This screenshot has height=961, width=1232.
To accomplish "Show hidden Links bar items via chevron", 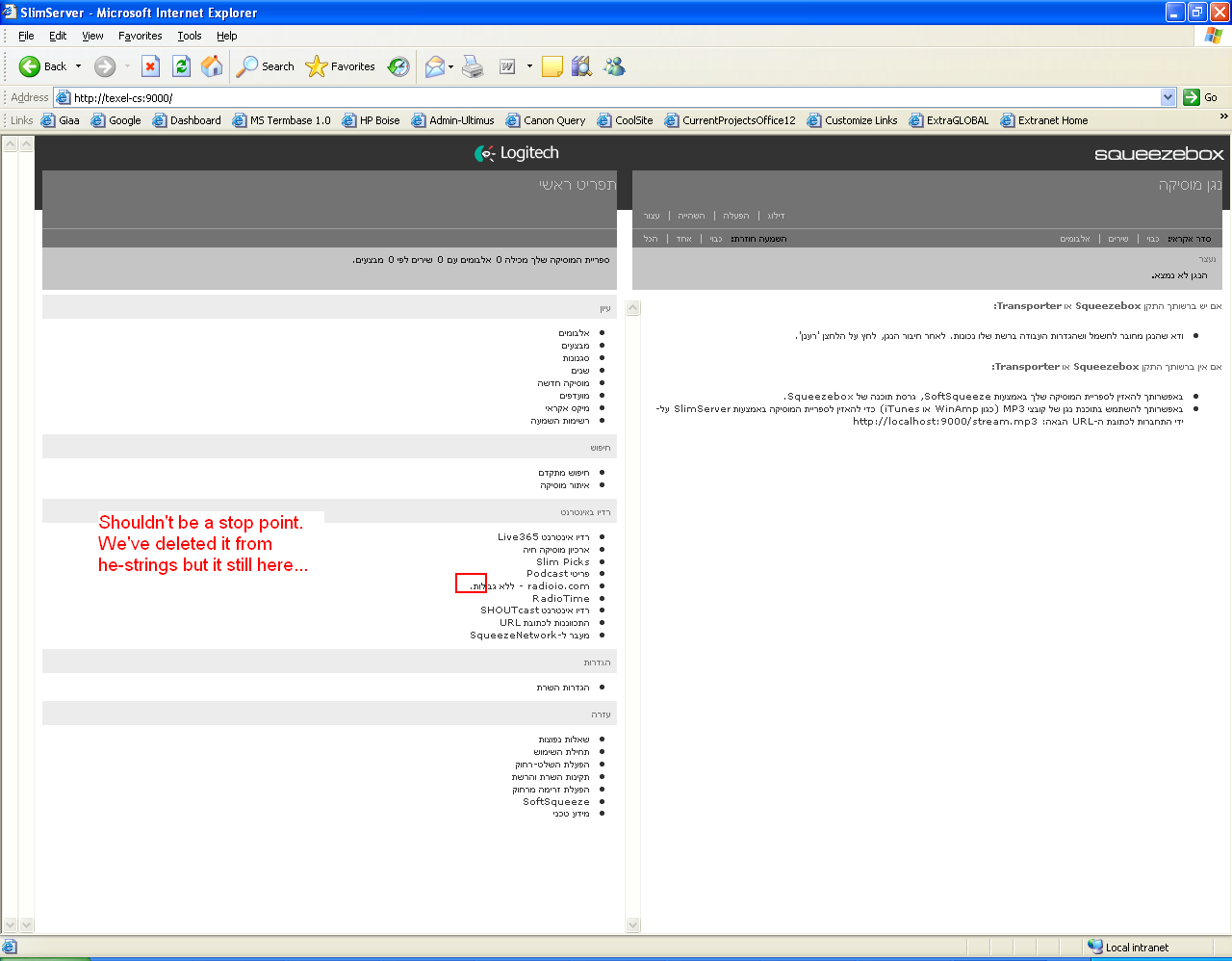I will pyautogui.click(x=1223, y=117).
